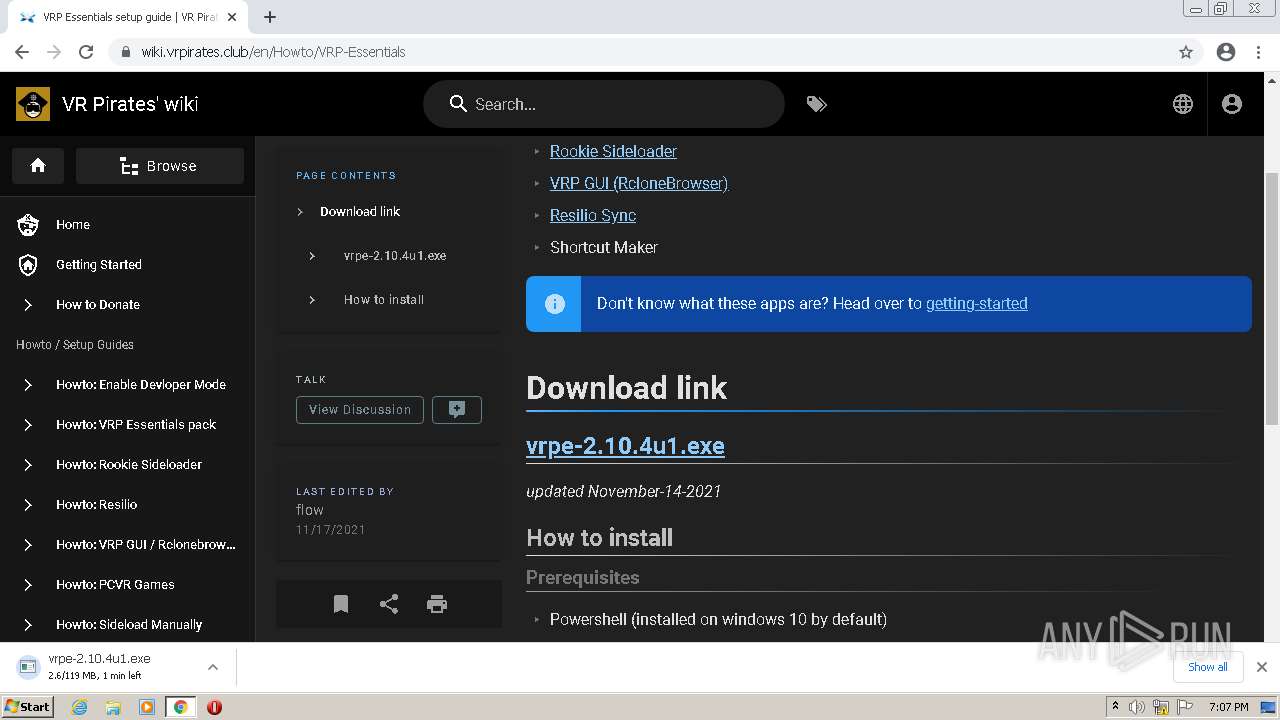The width and height of the screenshot is (1280, 720).
Task: Click the new discussion comment icon
Action: 457,410
